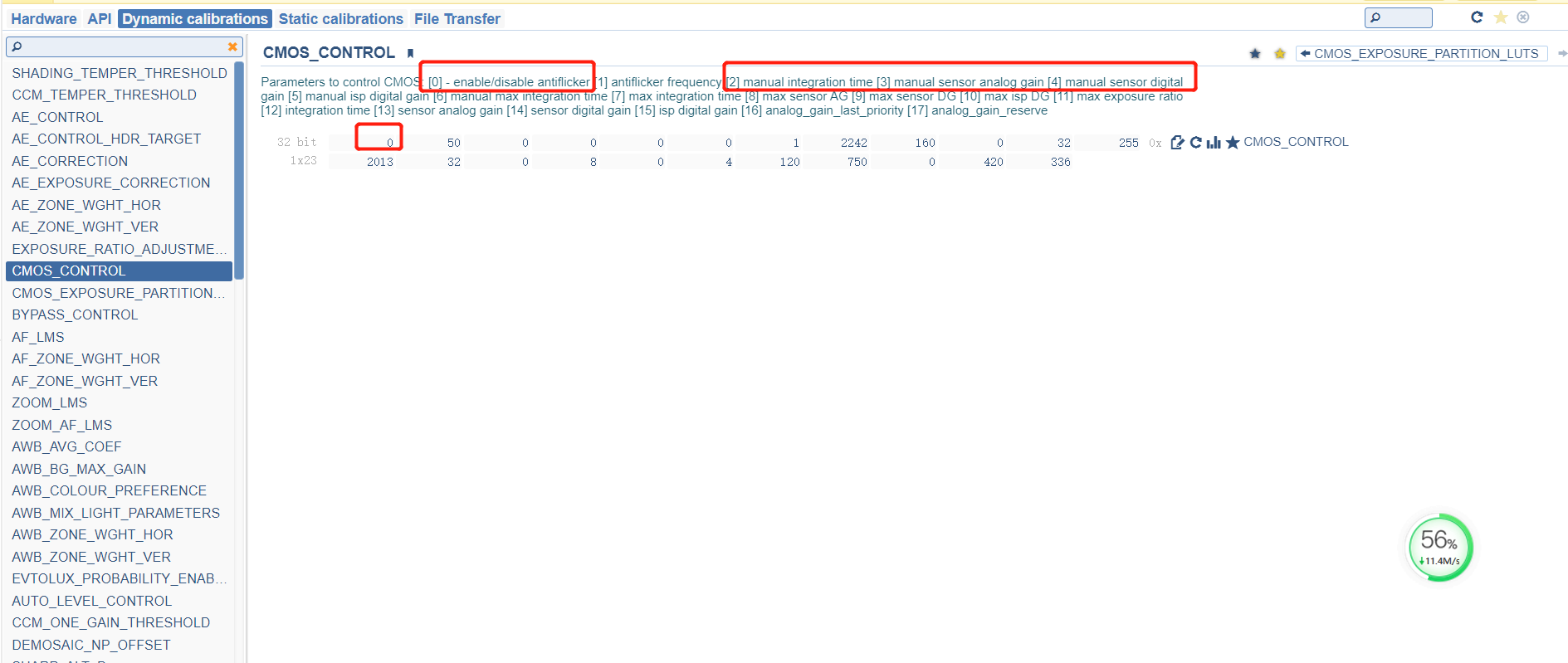1568x663 pixels.
Task: Go back to CMOS_EXPOSURE_PARTITION_LUTS
Action: pyautogui.click(x=1420, y=53)
